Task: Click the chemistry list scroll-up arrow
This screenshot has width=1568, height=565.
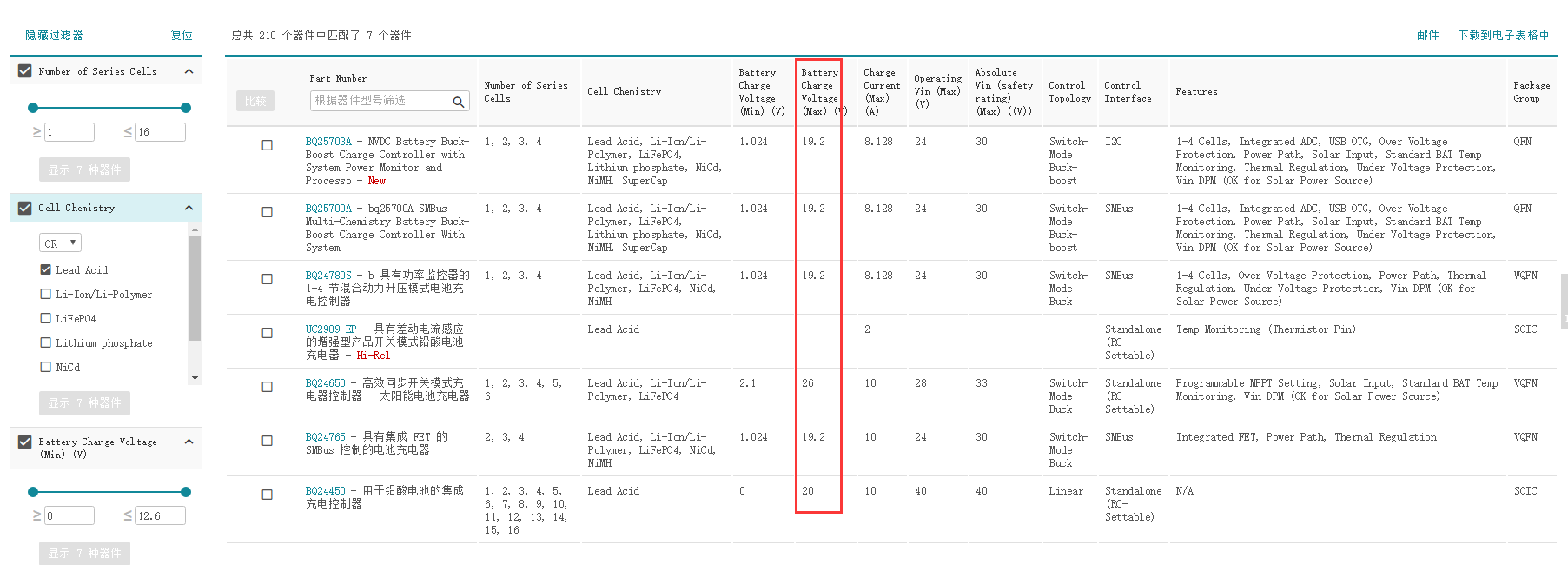Action: pos(195,229)
